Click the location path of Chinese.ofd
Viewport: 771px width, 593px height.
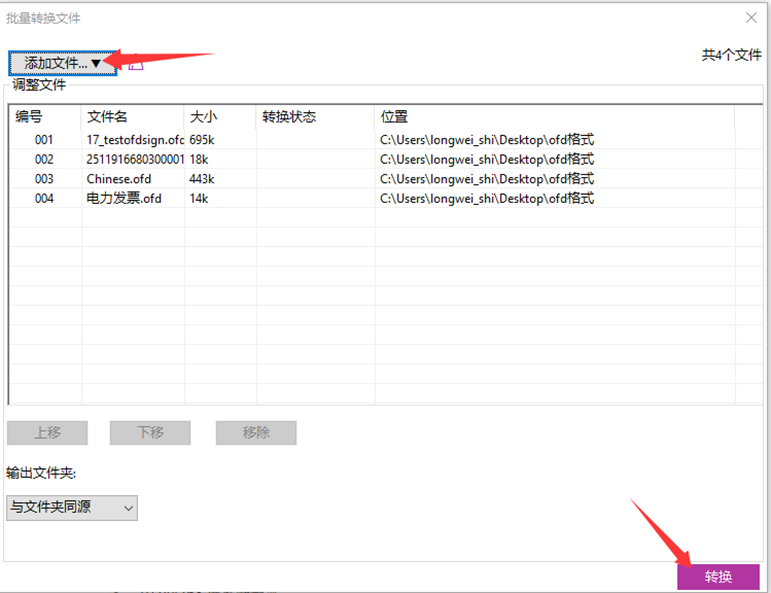[x=487, y=179]
